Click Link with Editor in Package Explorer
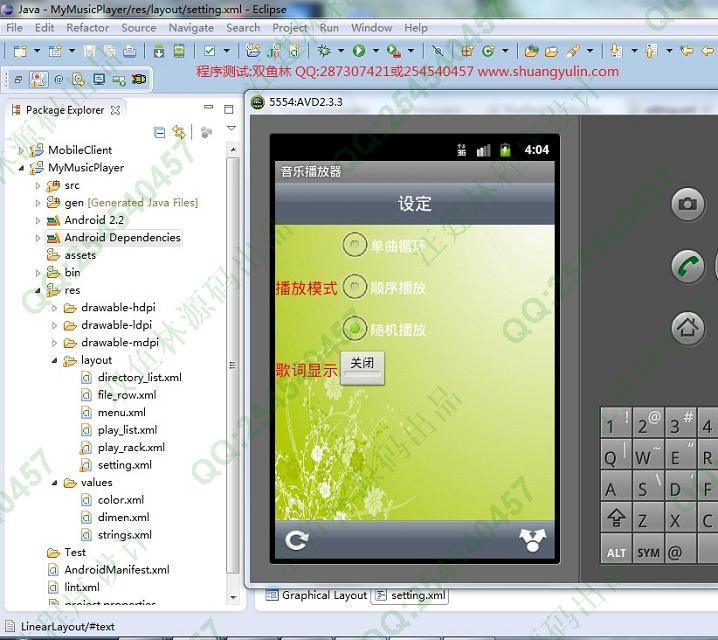 [x=179, y=132]
